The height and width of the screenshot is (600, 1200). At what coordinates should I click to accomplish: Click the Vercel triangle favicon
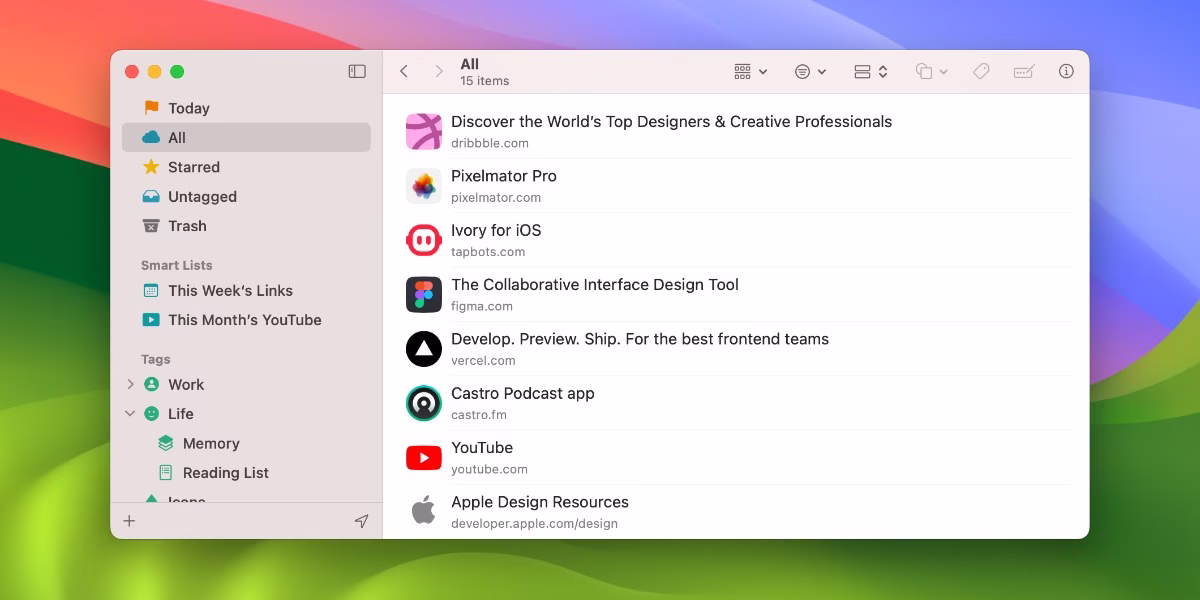[424, 349]
